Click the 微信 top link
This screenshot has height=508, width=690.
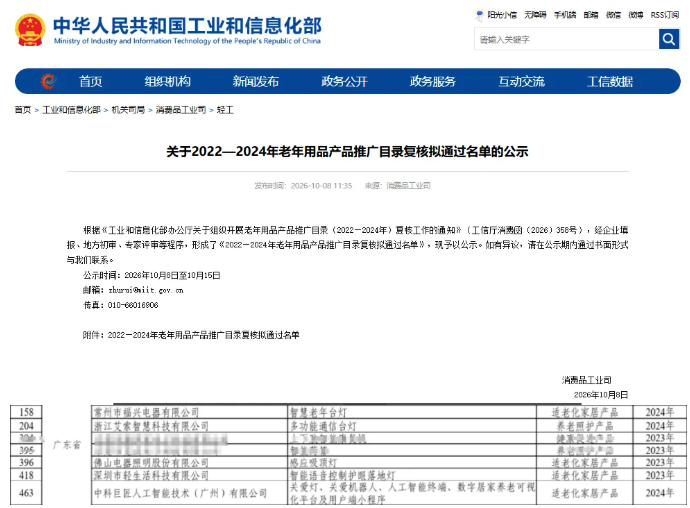pos(613,15)
